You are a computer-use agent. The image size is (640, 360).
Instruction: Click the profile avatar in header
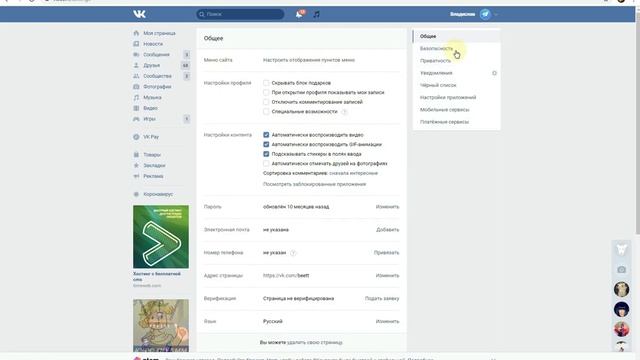485,14
